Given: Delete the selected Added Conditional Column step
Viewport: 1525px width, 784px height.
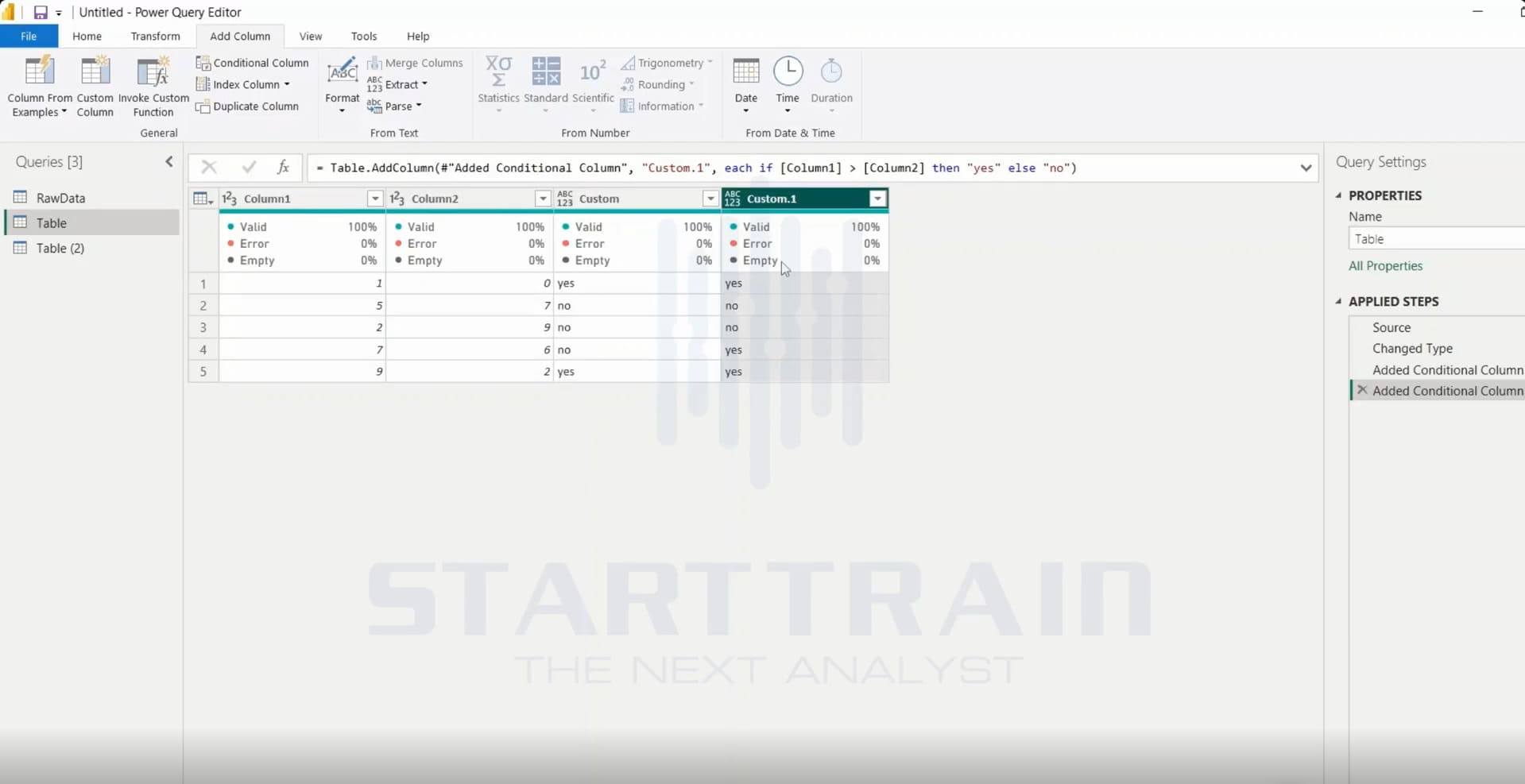Looking at the screenshot, I should 1362,390.
